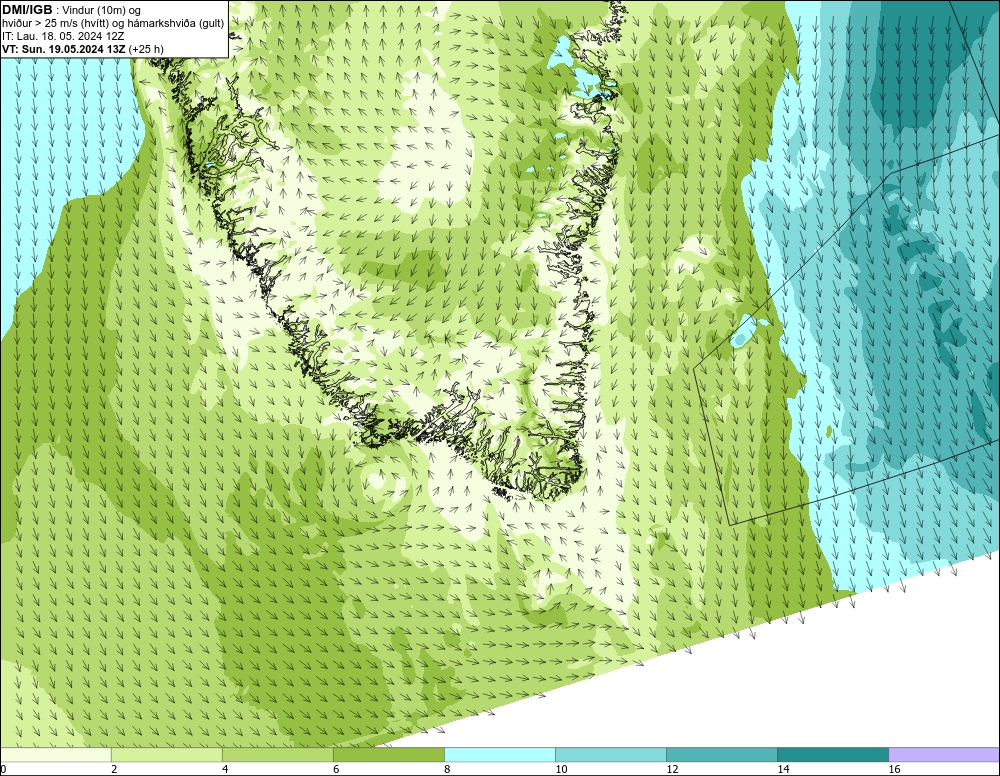
Task: Click the 4–6 m/s green legend swatch
Action: tap(278, 755)
